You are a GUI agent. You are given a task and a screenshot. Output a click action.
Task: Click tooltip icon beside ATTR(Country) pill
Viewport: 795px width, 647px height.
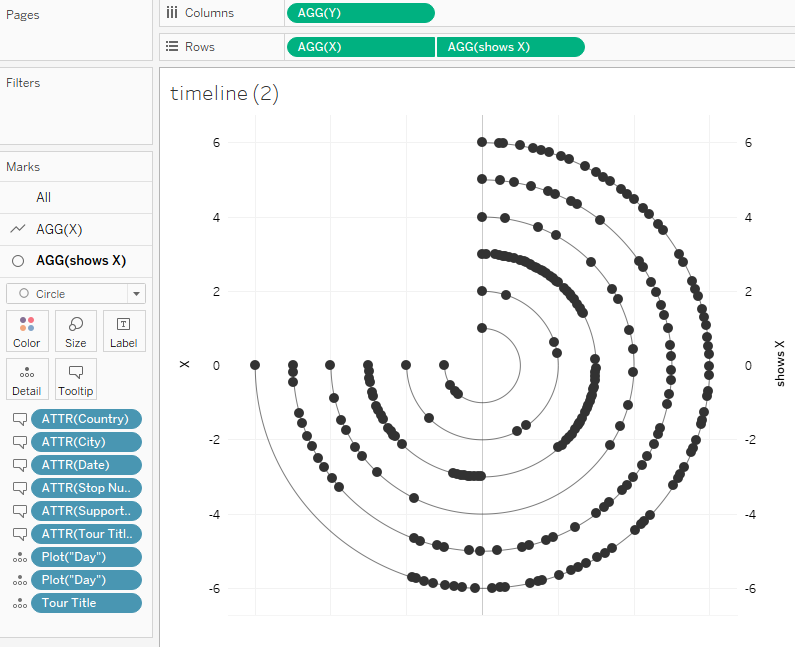tap(18, 419)
